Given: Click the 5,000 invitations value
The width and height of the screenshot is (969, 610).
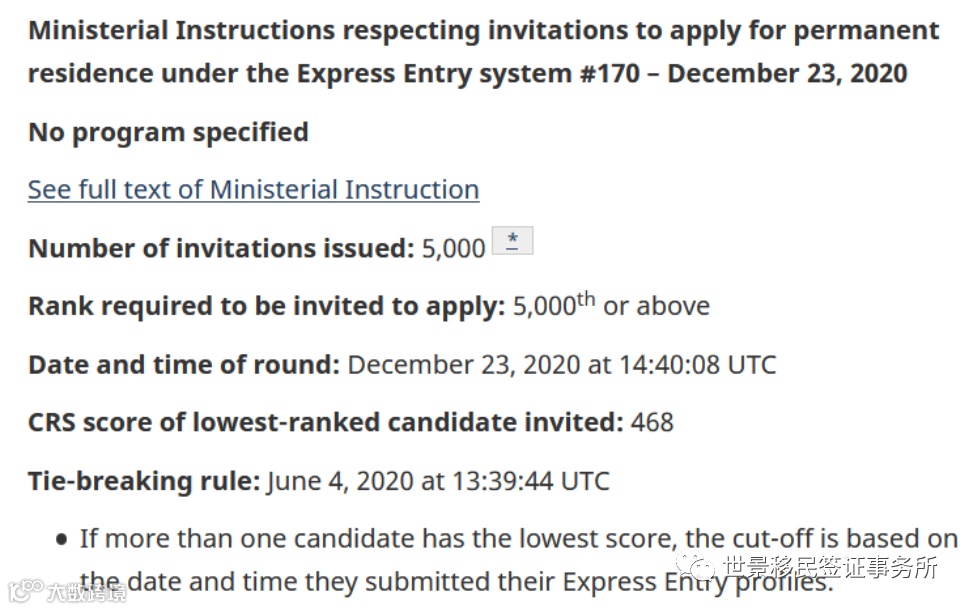Looking at the screenshot, I should [x=453, y=248].
